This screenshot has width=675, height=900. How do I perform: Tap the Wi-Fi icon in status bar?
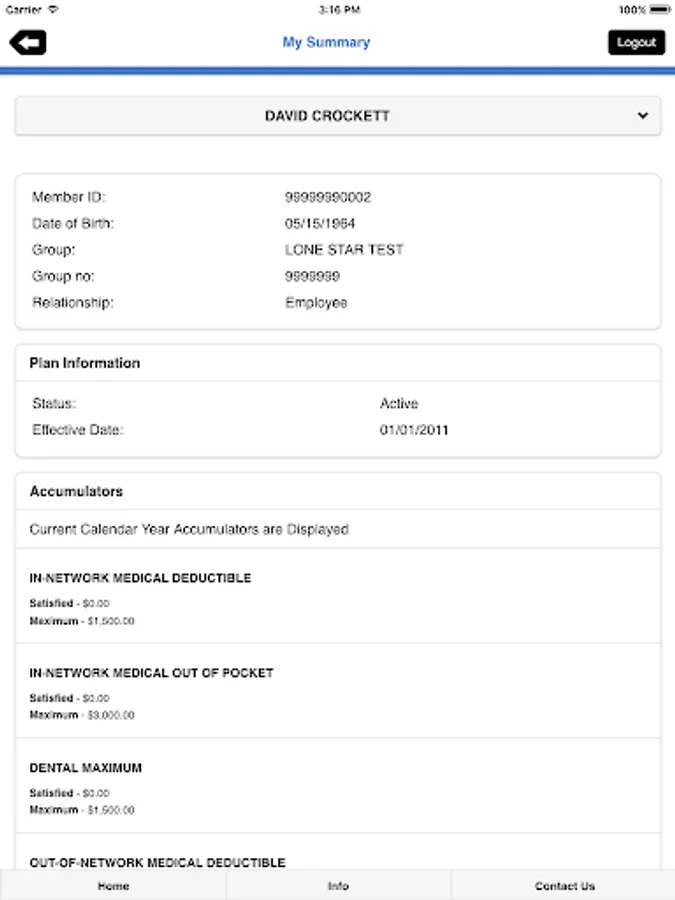(53, 9)
